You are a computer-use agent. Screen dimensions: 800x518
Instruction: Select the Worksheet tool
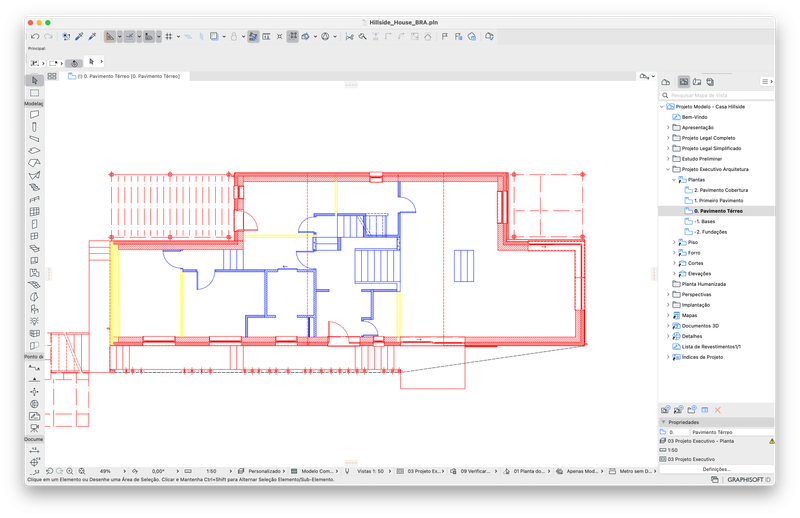pyautogui.click(x=34, y=416)
